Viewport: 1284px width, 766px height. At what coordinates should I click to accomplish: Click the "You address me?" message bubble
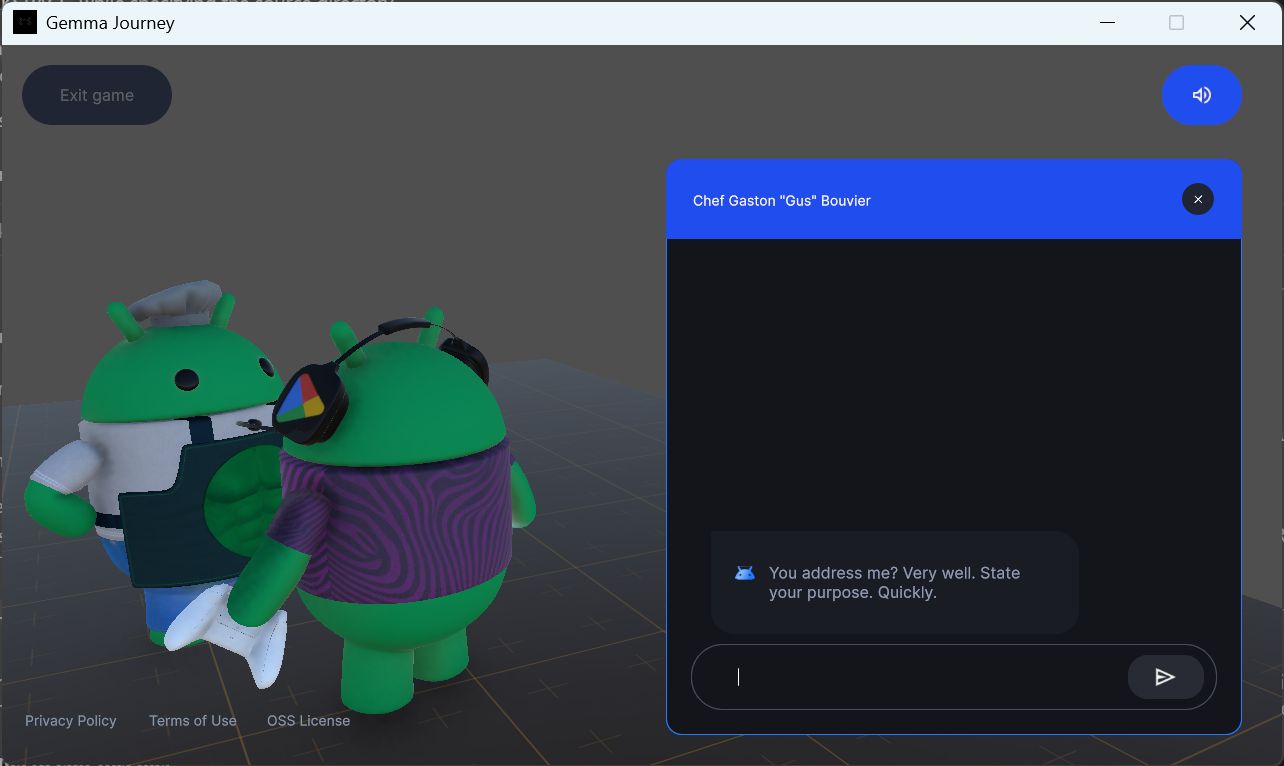894,582
